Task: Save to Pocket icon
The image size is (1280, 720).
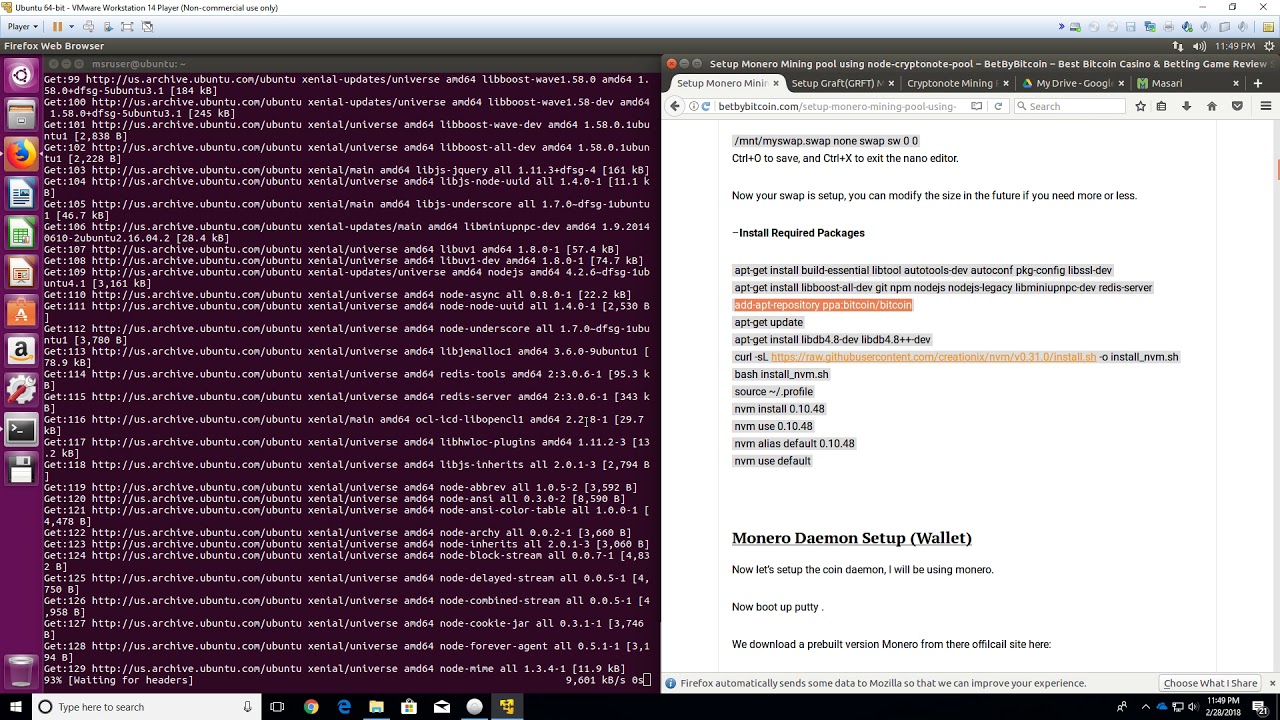Action: (1237, 106)
